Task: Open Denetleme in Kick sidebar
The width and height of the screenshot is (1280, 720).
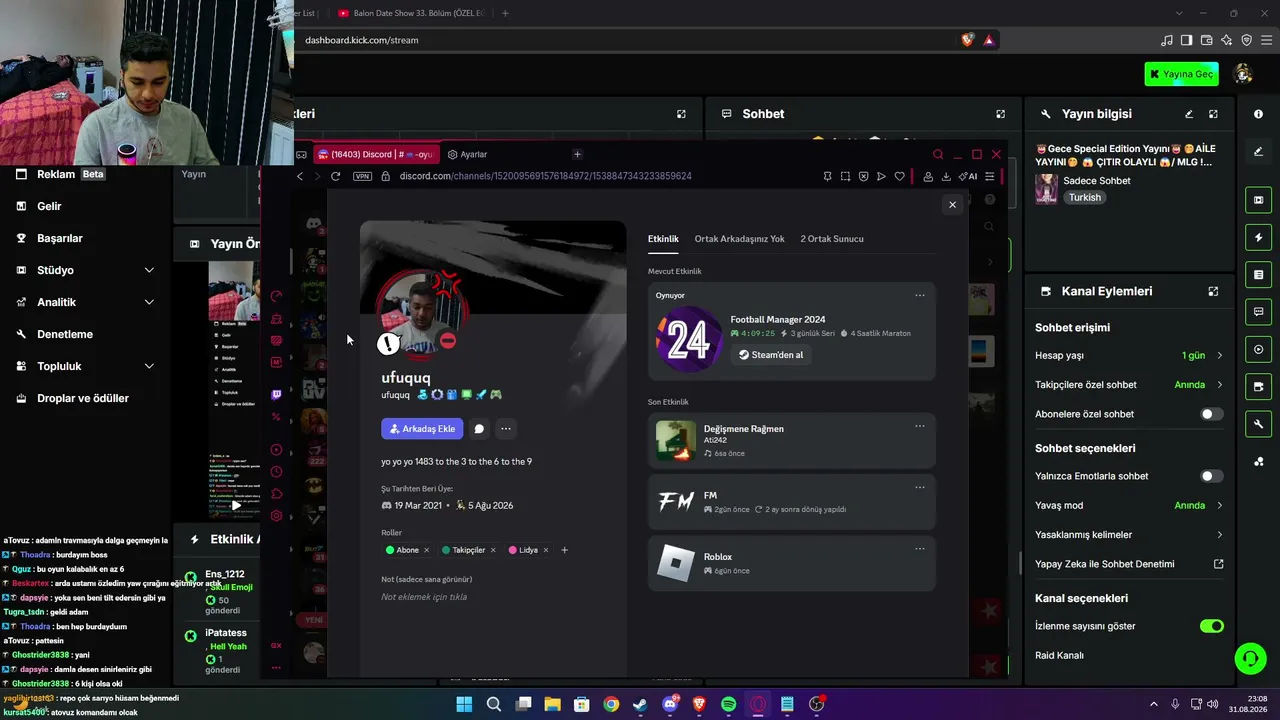Action: tap(65, 334)
